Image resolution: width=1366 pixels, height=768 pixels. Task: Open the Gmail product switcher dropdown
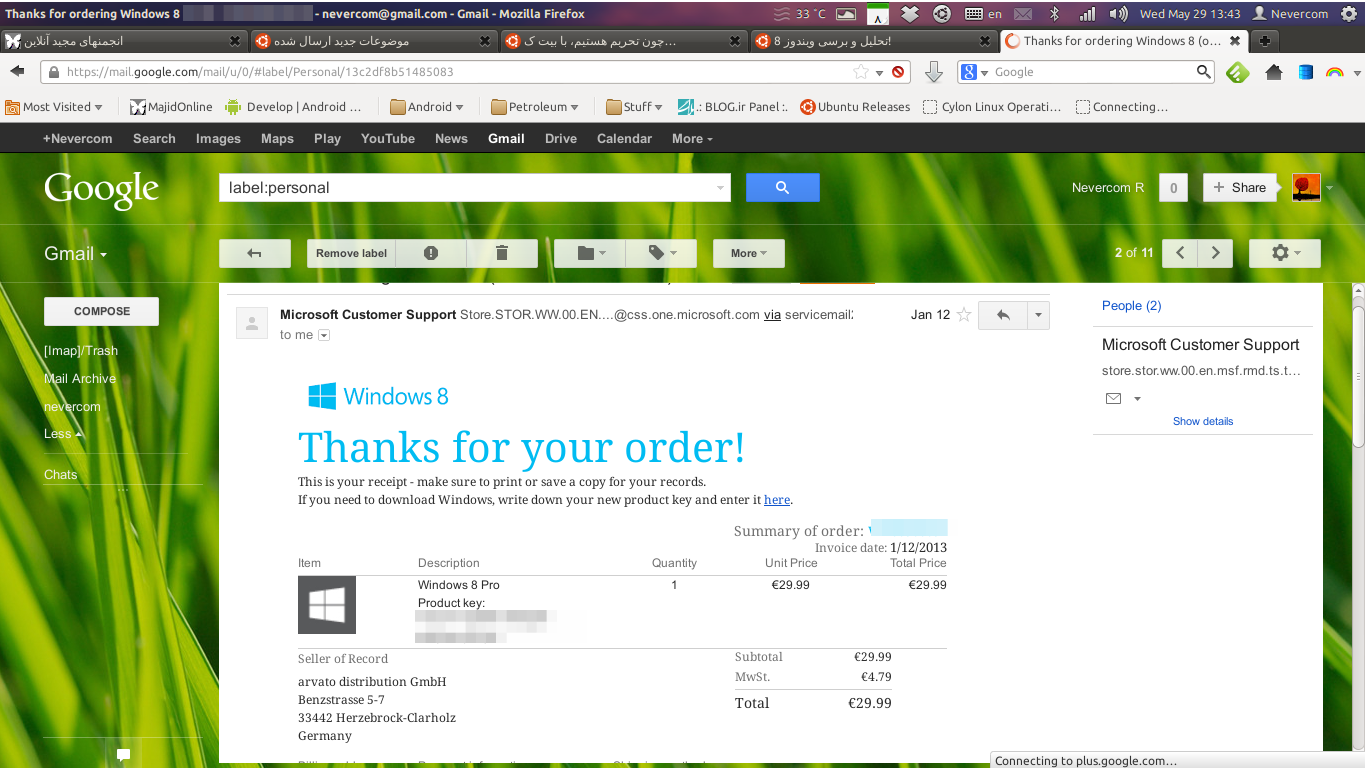(x=75, y=254)
